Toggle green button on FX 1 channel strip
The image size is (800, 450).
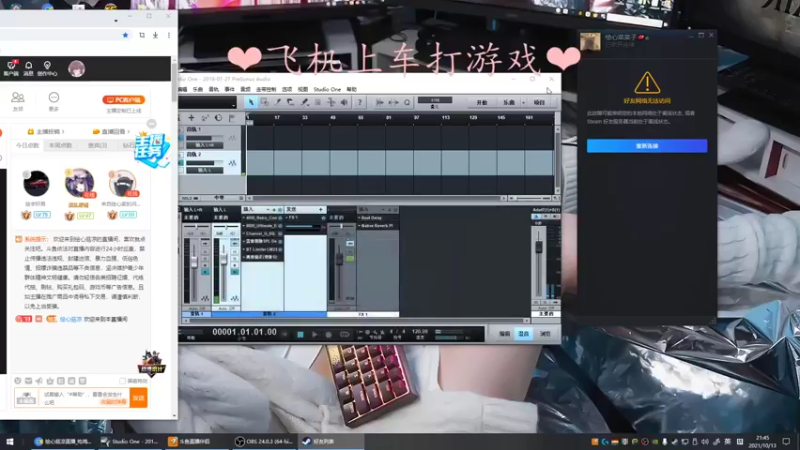(350, 259)
